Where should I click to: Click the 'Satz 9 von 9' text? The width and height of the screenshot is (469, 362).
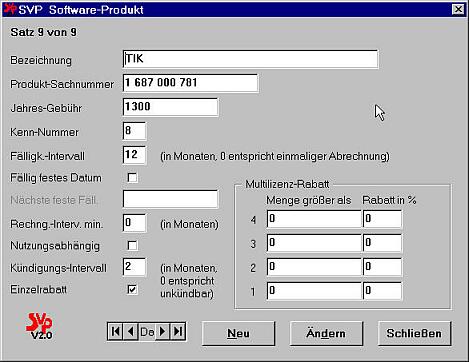click(x=44, y=32)
